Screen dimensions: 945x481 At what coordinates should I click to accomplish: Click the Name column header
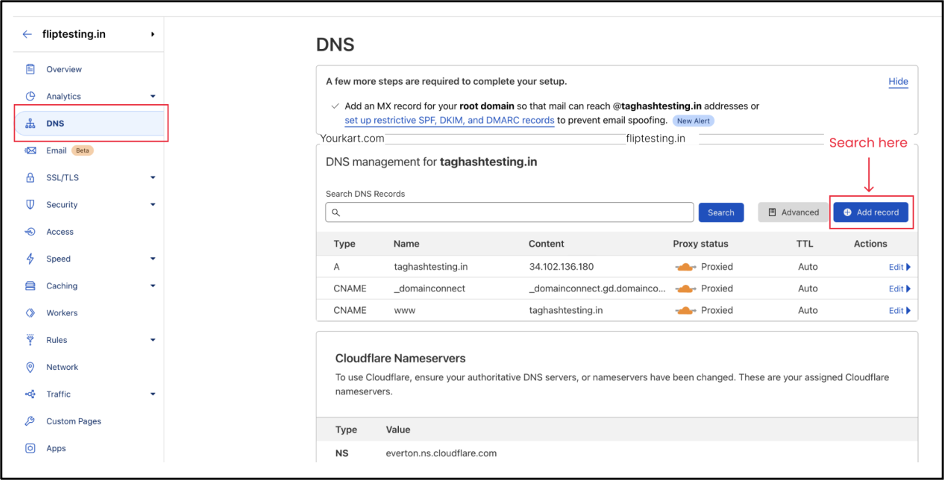click(406, 244)
